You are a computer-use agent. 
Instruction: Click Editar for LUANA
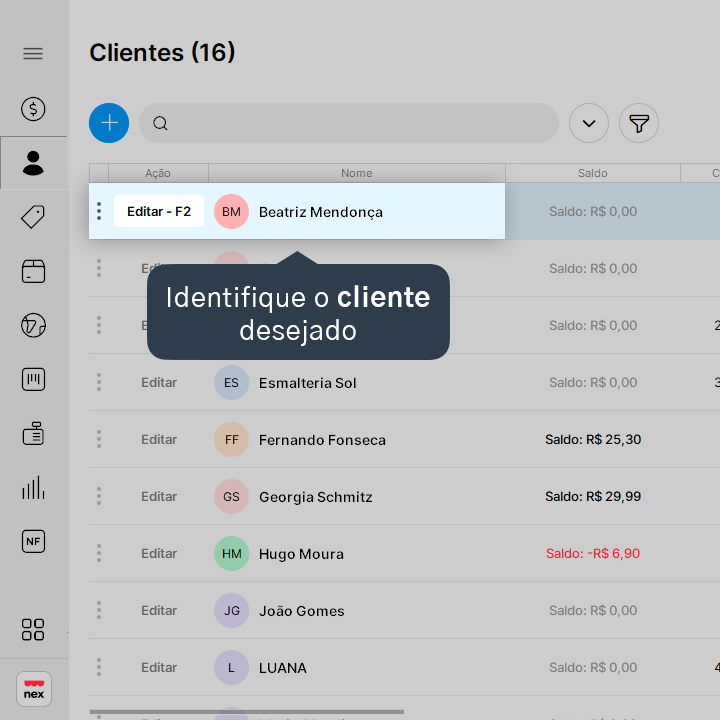point(159,667)
